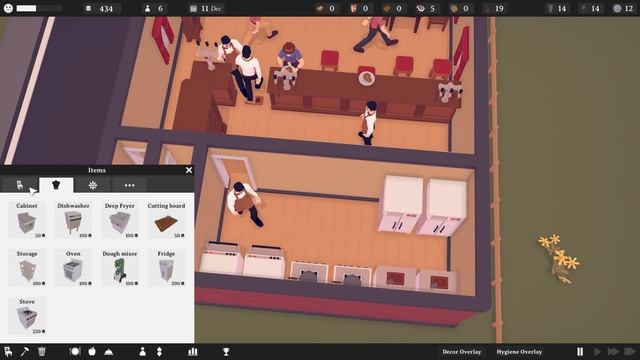Select the Dough mixer item
This screenshot has width=640, height=360.
click(120, 267)
